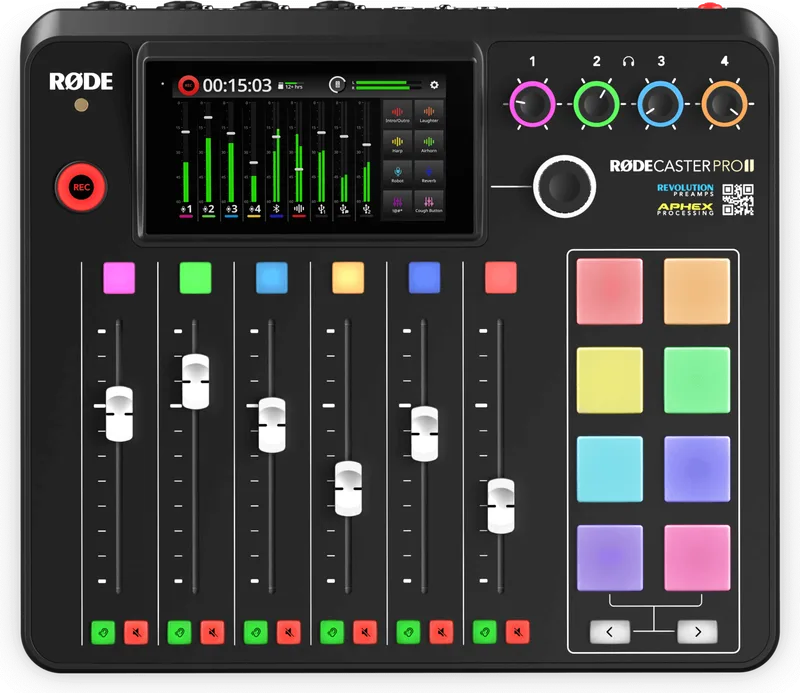This screenshot has height=693, width=800.
Task: Mute the sixth (red) channel
Action: pyautogui.click(x=517, y=633)
